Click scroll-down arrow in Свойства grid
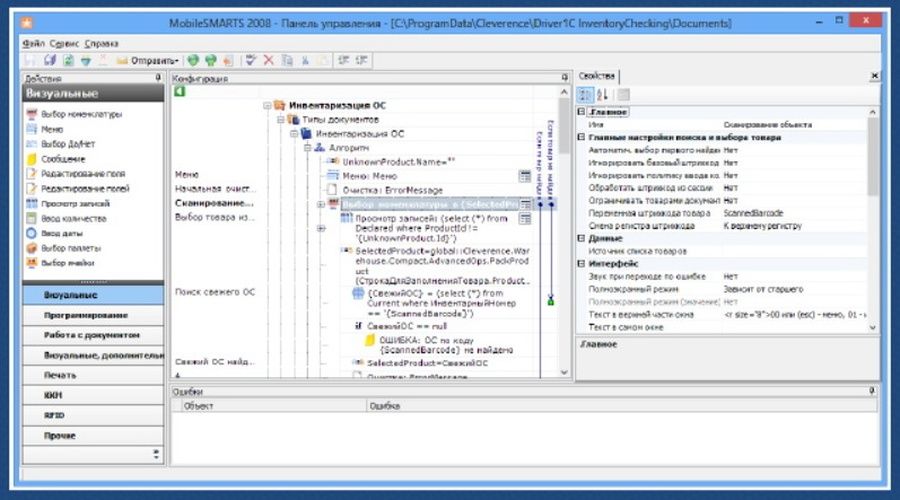The height and width of the screenshot is (500, 900). [872, 327]
